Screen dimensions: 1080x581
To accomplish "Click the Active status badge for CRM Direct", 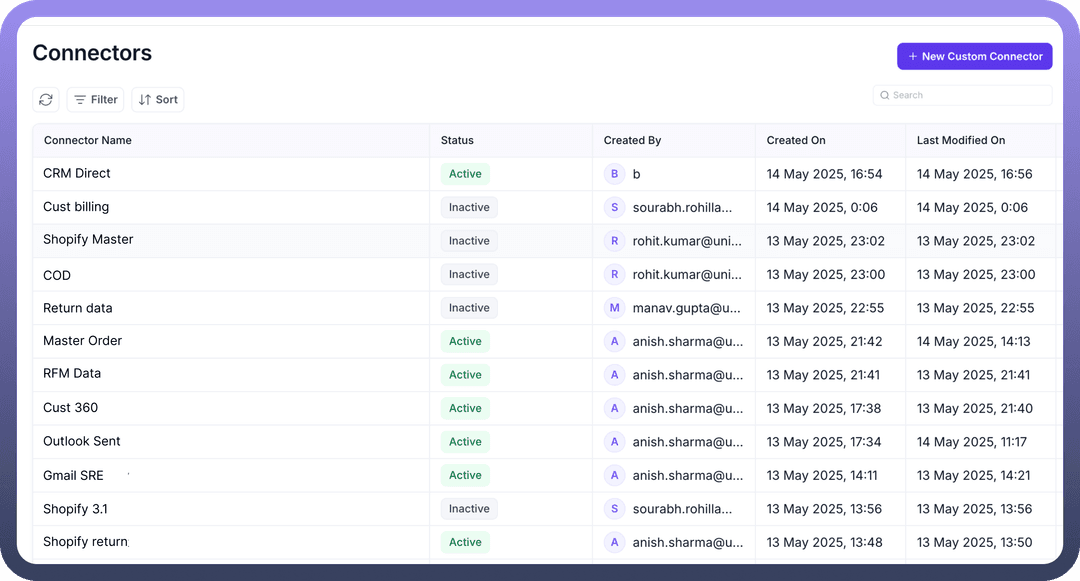I will 465,174.
